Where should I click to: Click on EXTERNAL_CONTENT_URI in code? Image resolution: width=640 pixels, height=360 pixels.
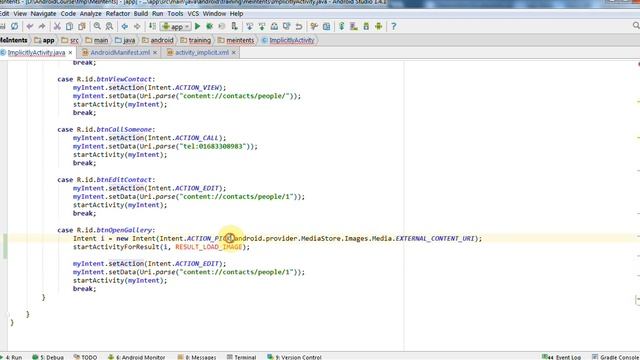[435, 238]
